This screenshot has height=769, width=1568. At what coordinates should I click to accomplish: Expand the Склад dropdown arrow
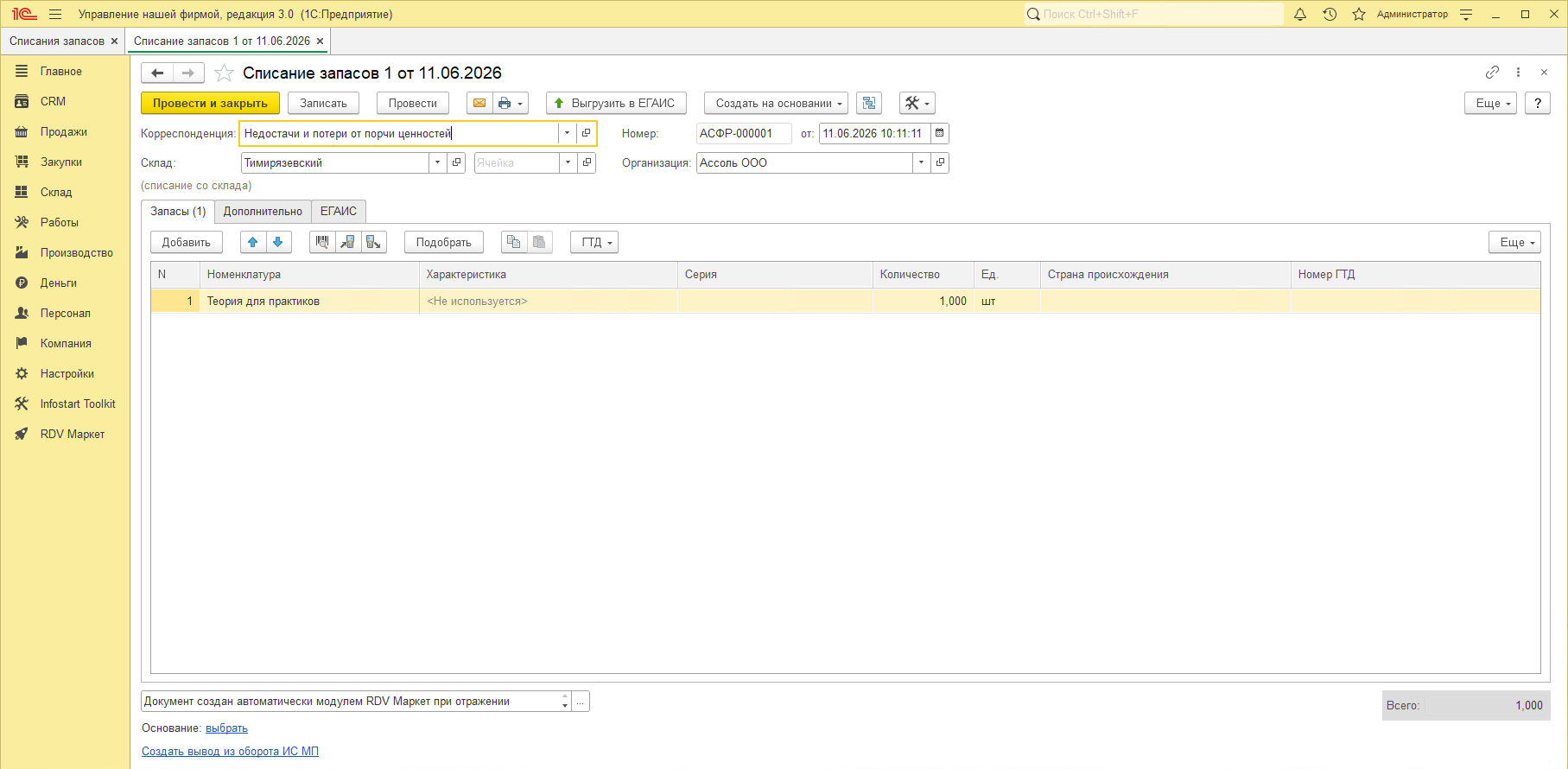pyautogui.click(x=437, y=162)
